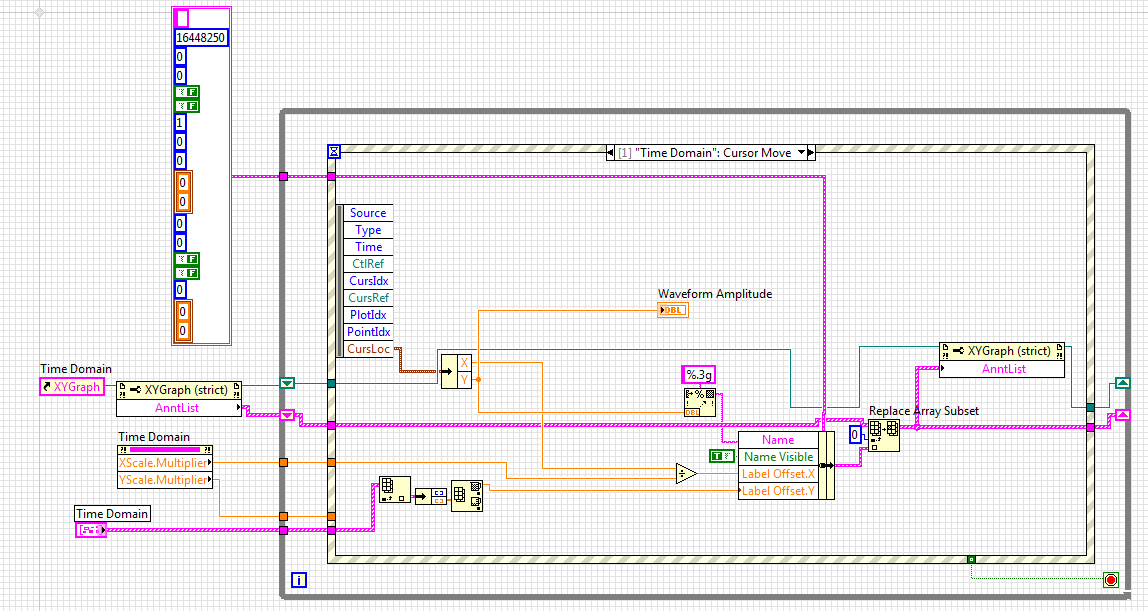
Task: Select the CursIdx event data item
Action: pos(368,281)
